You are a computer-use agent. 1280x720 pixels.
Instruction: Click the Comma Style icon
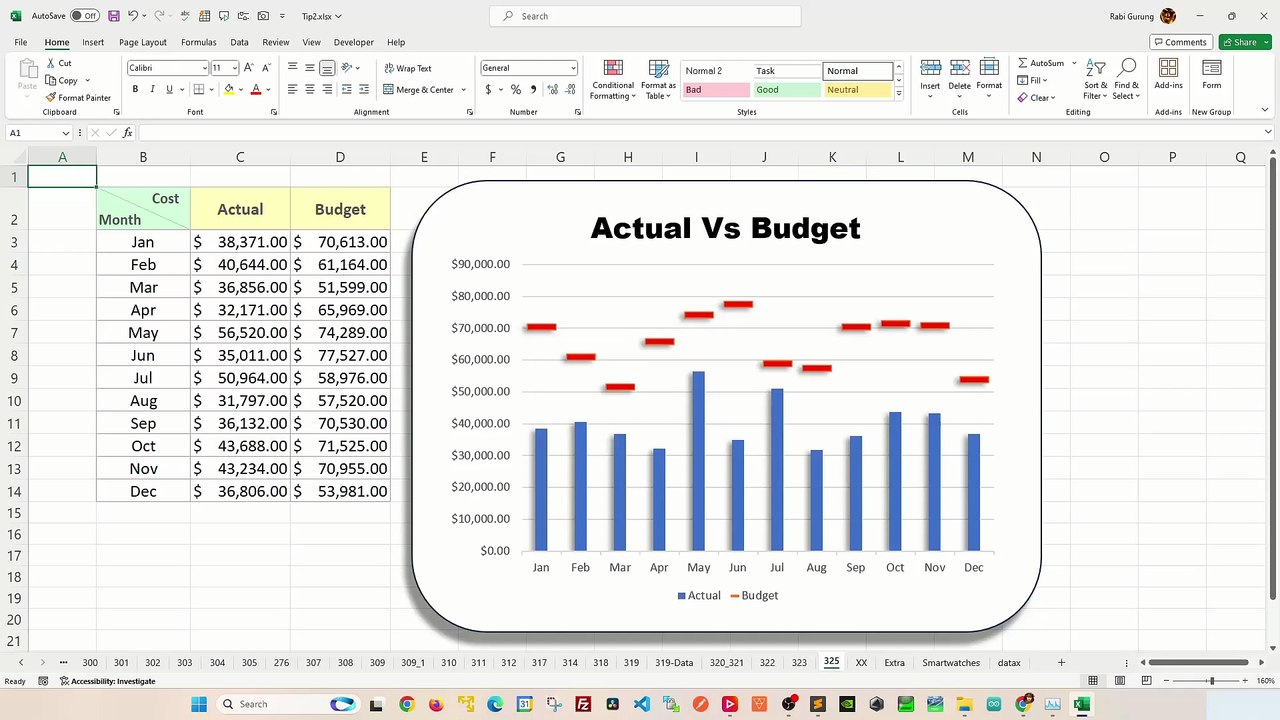(x=533, y=89)
